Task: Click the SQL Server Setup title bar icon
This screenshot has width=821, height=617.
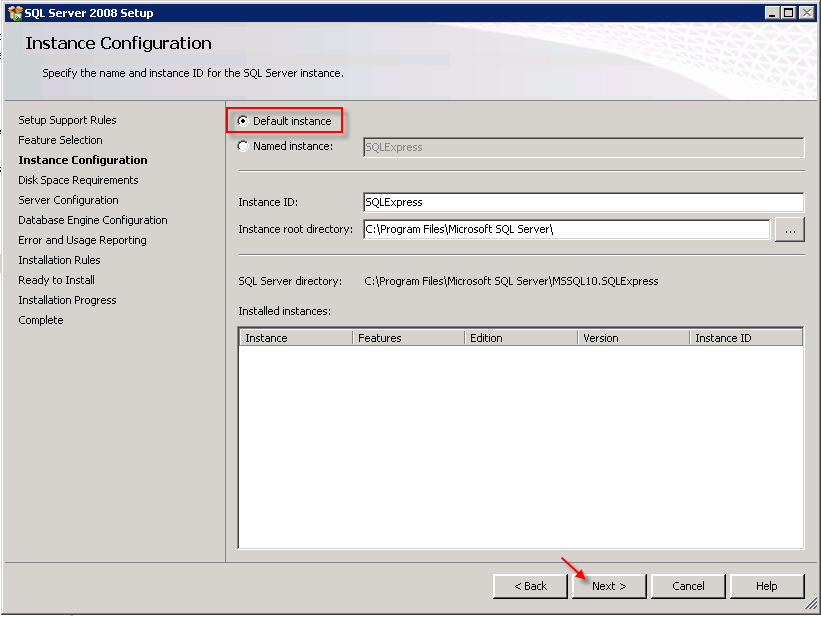Action: [x=15, y=13]
